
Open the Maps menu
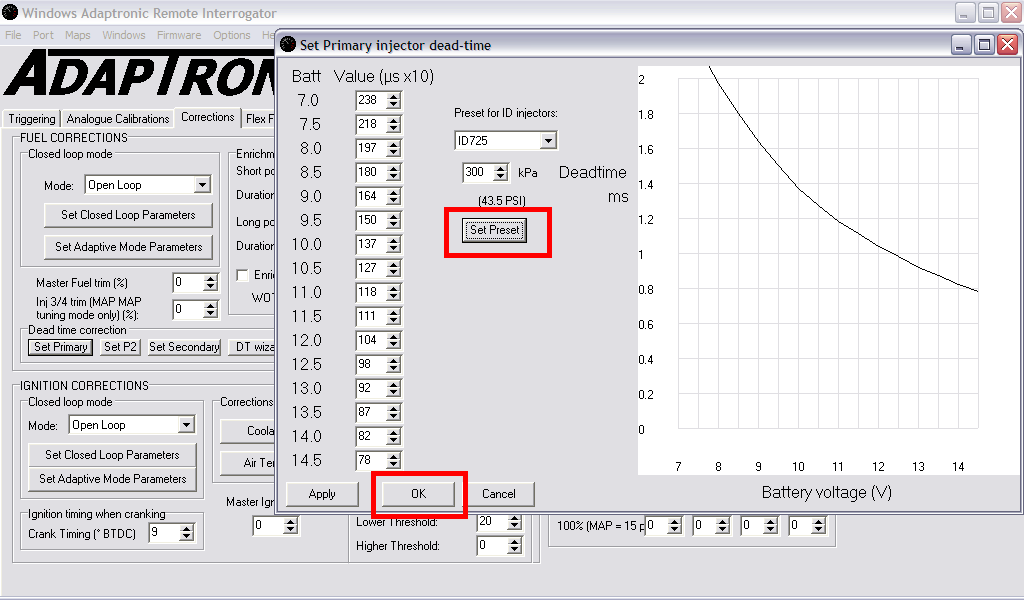point(78,35)
